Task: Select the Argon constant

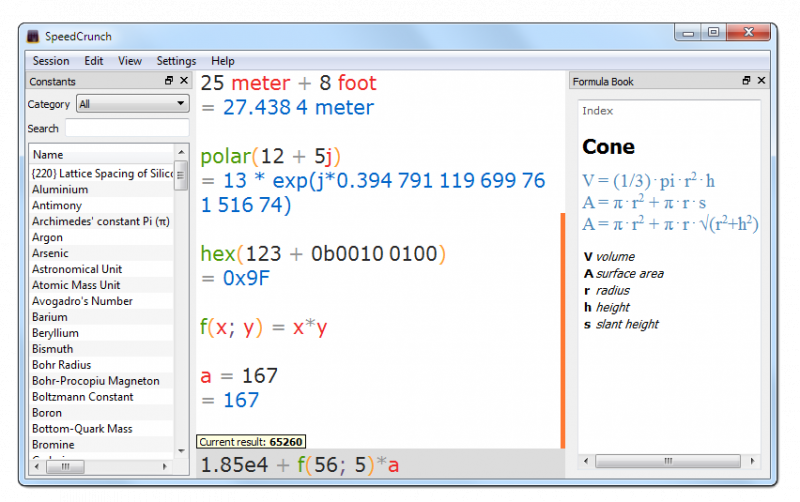Action: (x=102, y=237)
